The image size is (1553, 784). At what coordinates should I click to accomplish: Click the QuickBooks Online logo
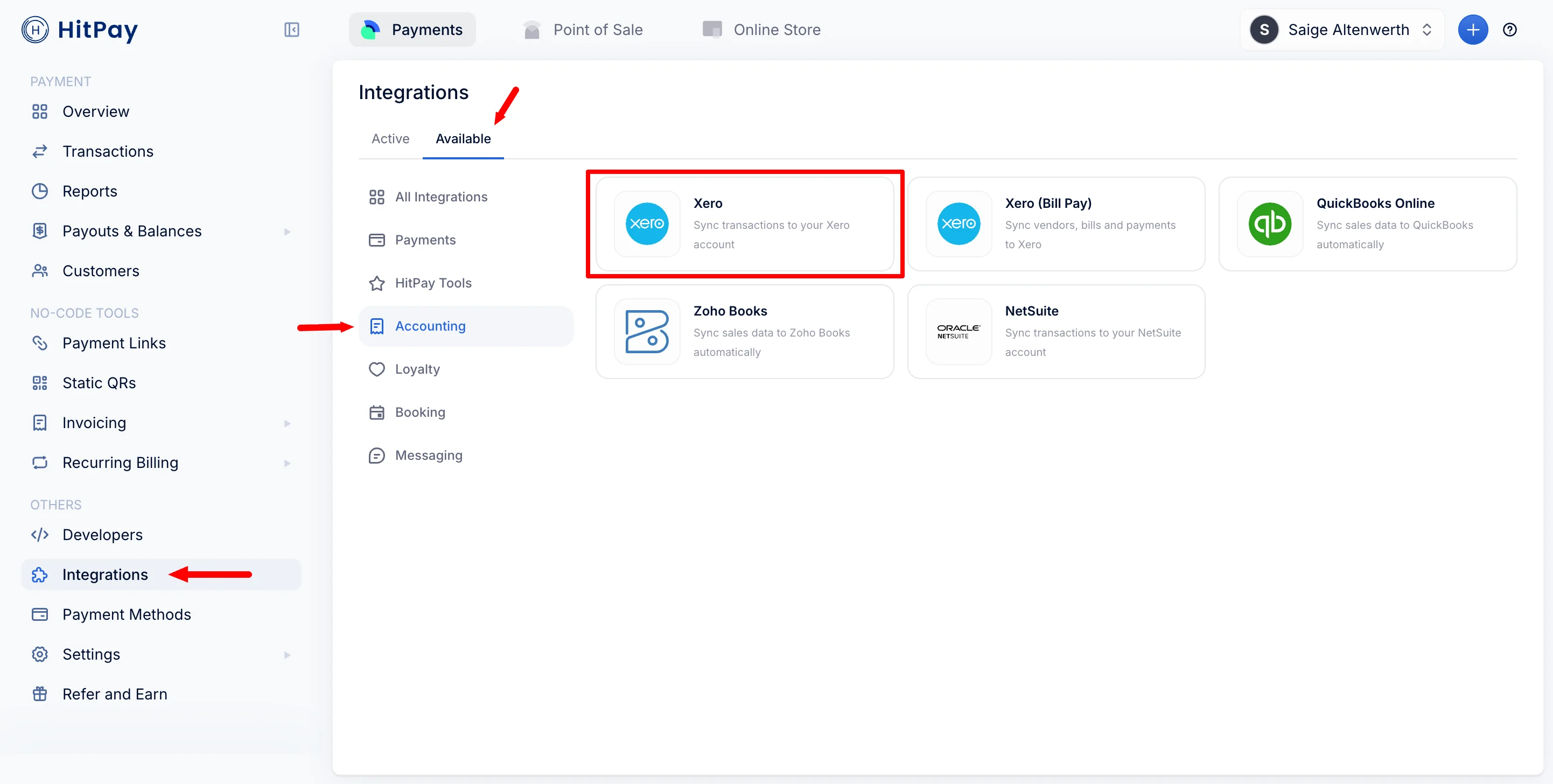point(1270,223)
